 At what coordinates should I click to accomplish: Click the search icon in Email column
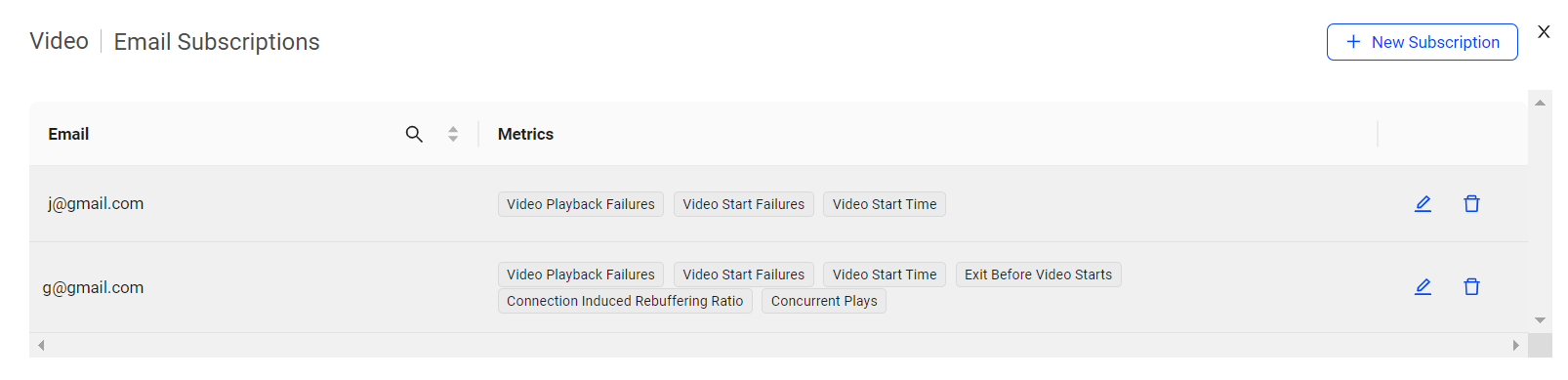click(414, 134)
